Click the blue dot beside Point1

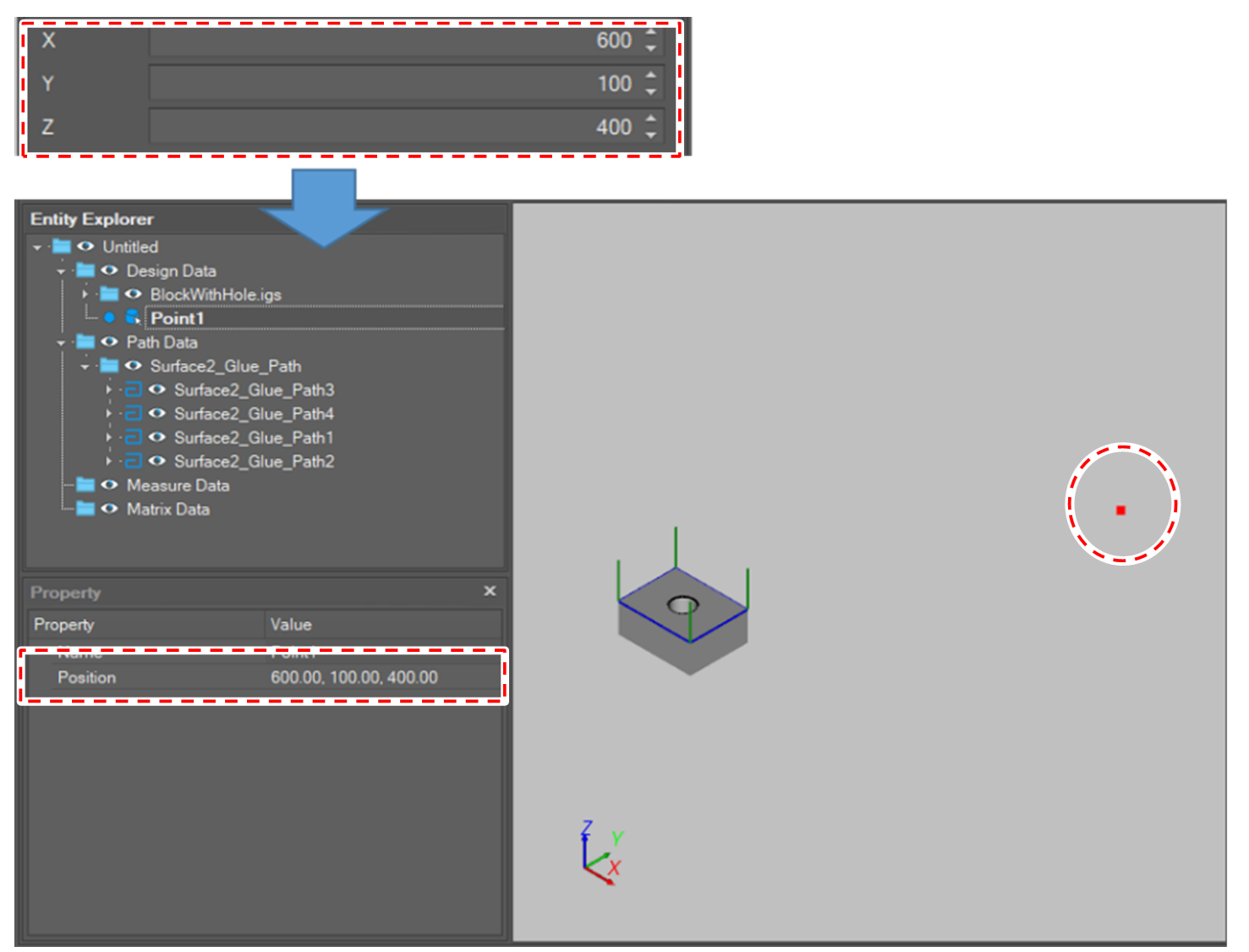tap(109, 318)
